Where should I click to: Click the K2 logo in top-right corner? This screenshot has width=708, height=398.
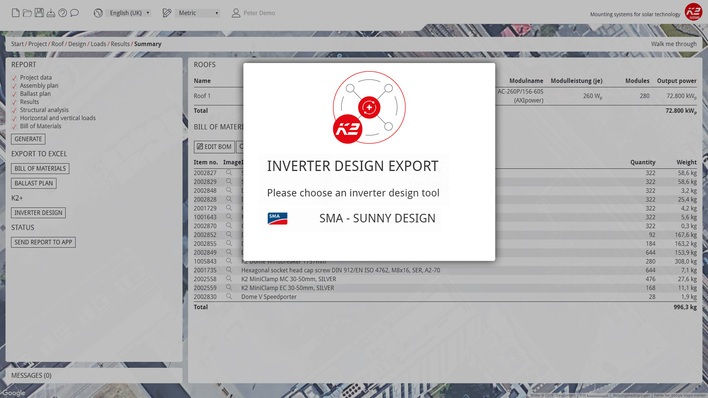[693, 12]
